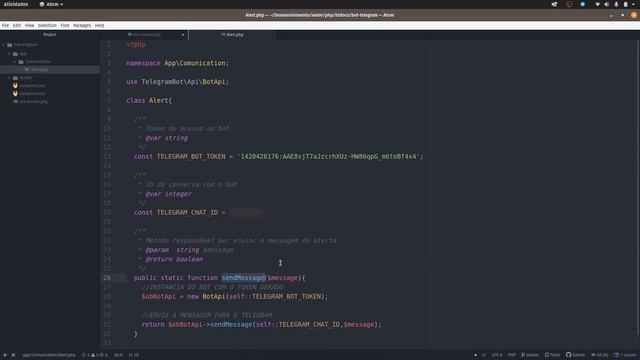640x360 pixels.
Task: Open the Help menu
Action: (x=100, y=25)
